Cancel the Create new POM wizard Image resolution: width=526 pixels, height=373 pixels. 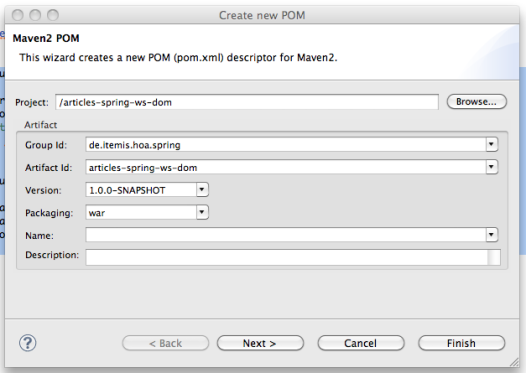point(361,343)
